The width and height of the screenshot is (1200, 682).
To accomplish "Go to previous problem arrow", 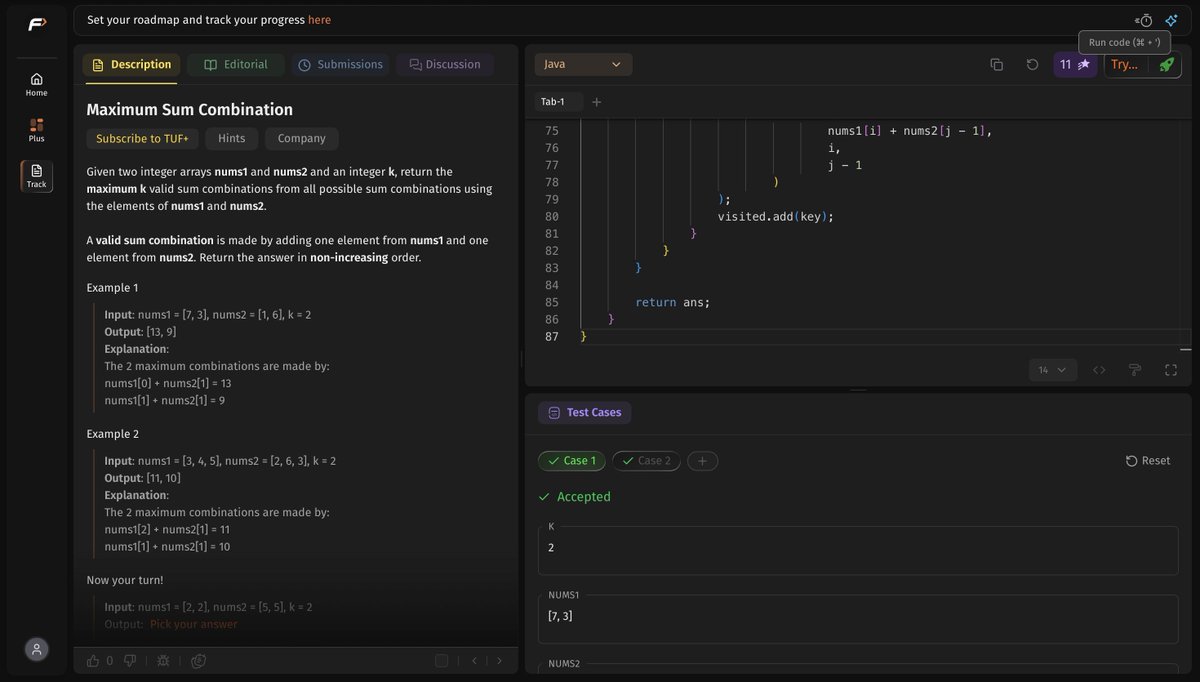I will coord(474,661).
